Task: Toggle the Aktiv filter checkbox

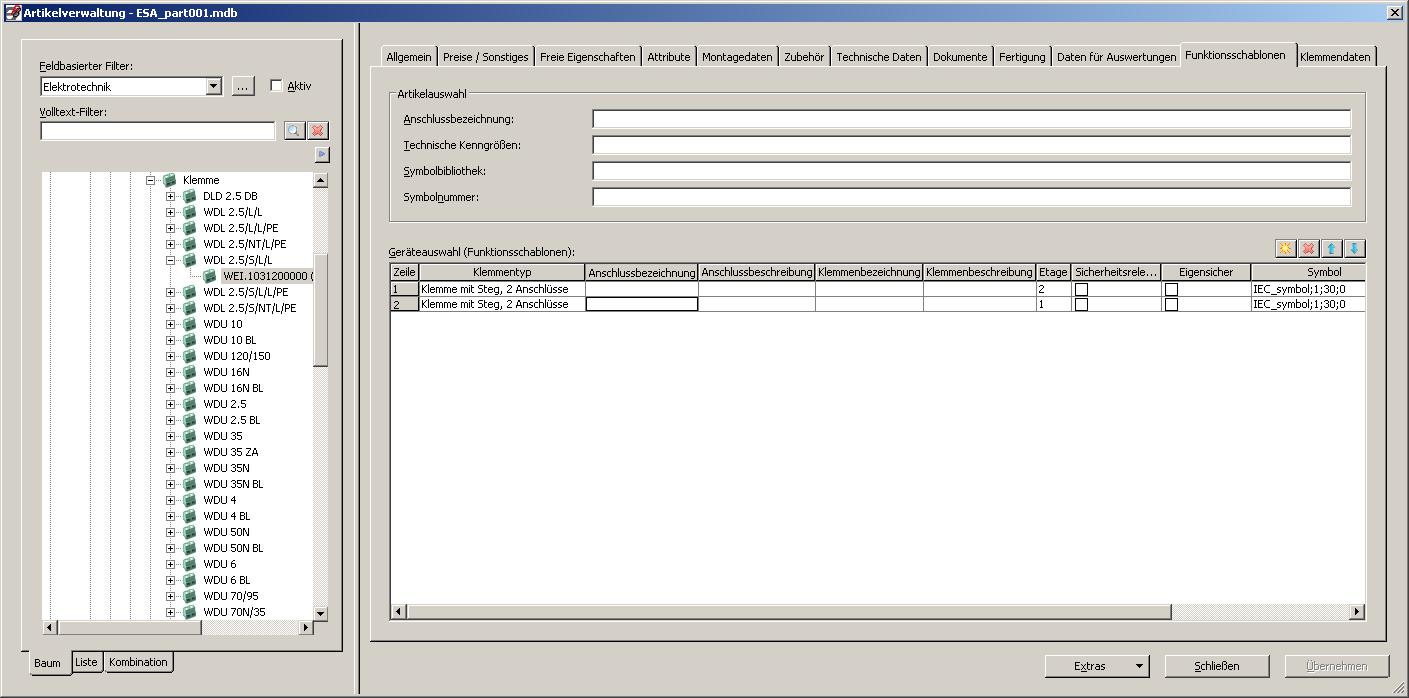Action: click(x=277, y=86)
